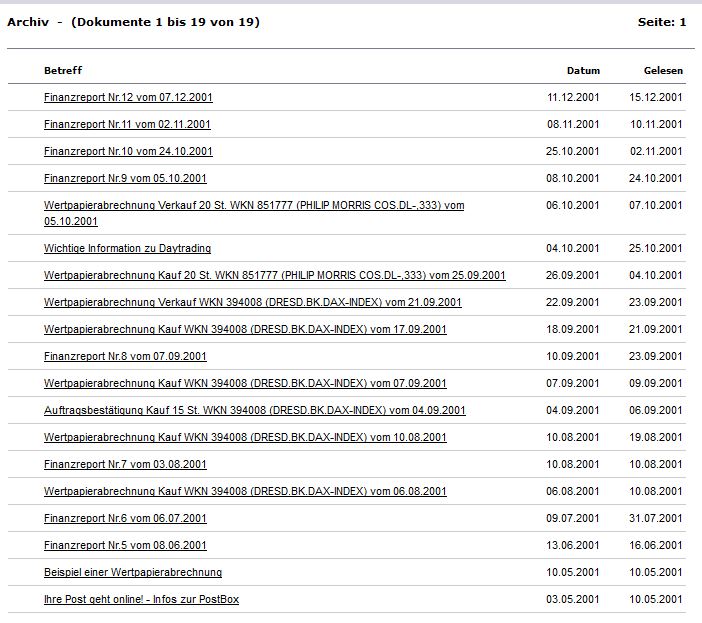Select Datum value 22.09.2001
The height and width of the screenshot is (623, 702).
573,302
